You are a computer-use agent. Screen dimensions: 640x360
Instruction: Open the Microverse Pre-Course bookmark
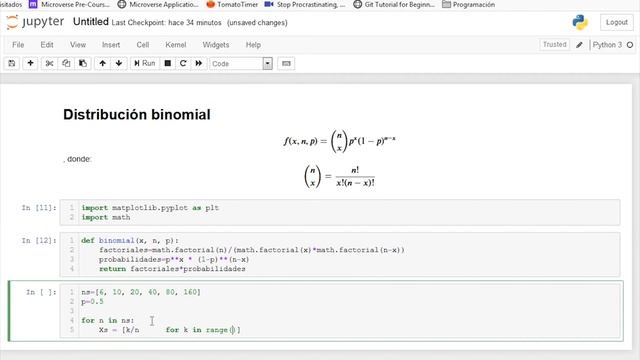click(x=70, y=4)
